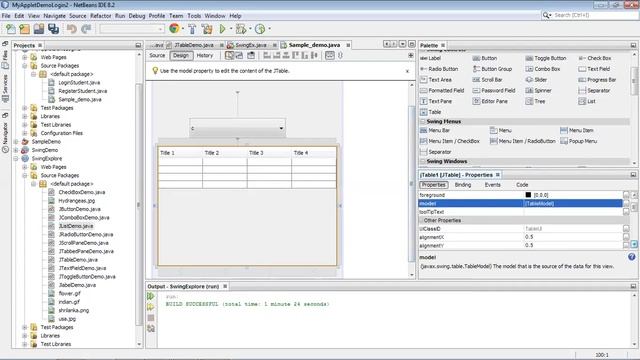Collapse the SwingExplore project node

point(16,158)
